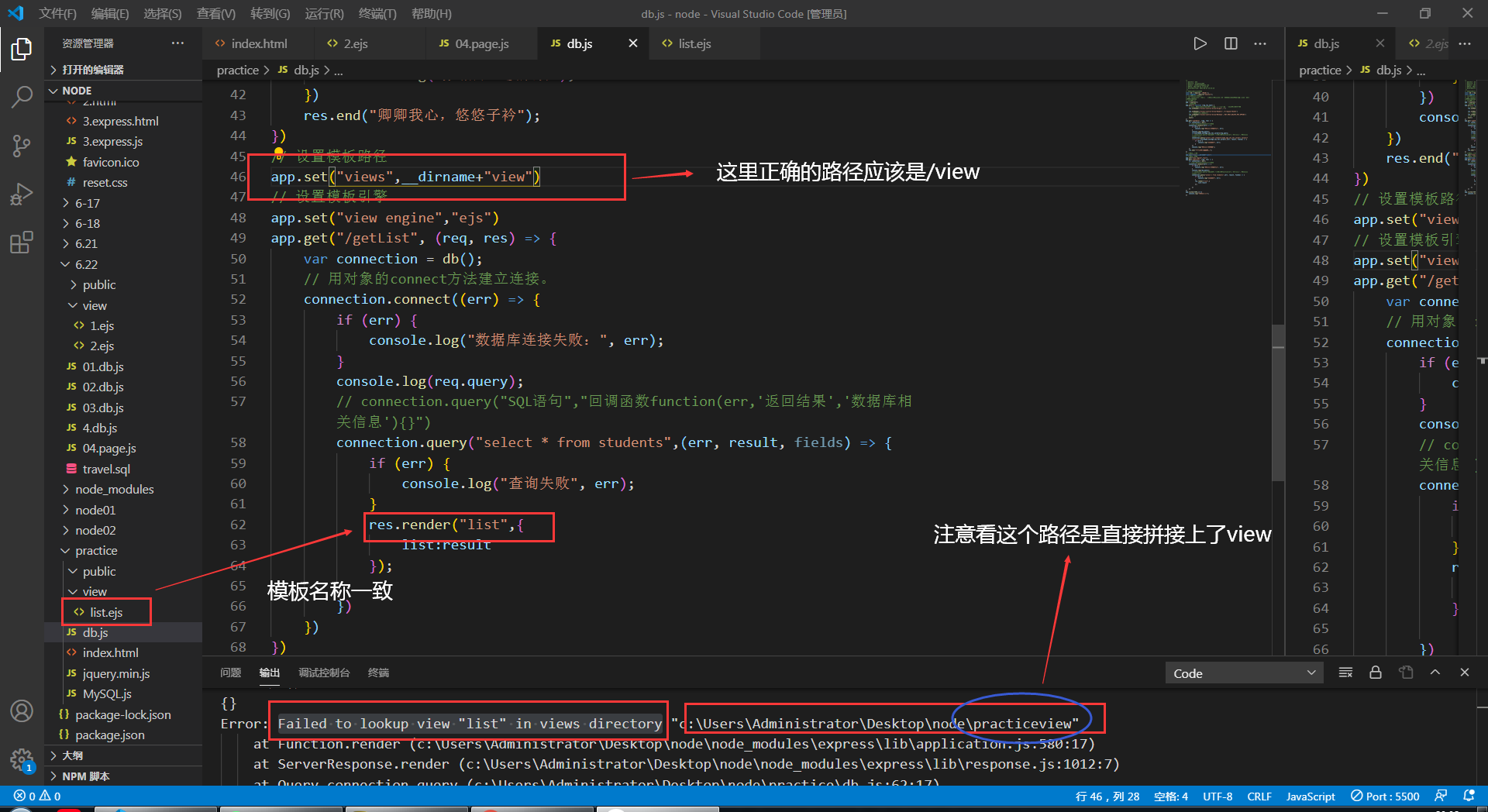The image size is (1488, 812).
Task: Toggle panel maximize with the chevron
Action: point(1435,673)
